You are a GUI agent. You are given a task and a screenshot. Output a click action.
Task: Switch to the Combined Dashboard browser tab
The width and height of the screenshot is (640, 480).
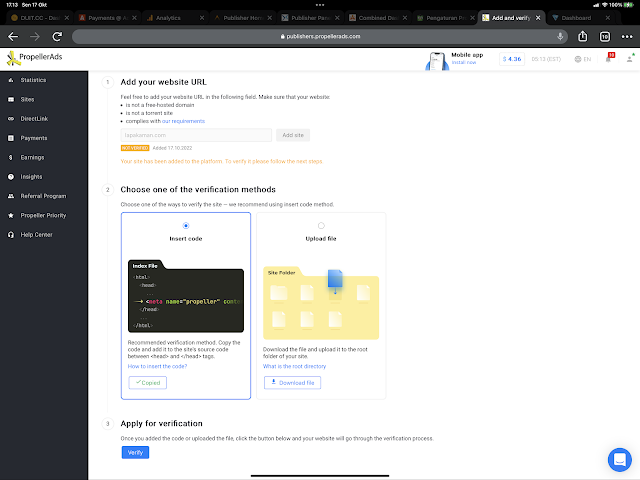tap(378, 18)
